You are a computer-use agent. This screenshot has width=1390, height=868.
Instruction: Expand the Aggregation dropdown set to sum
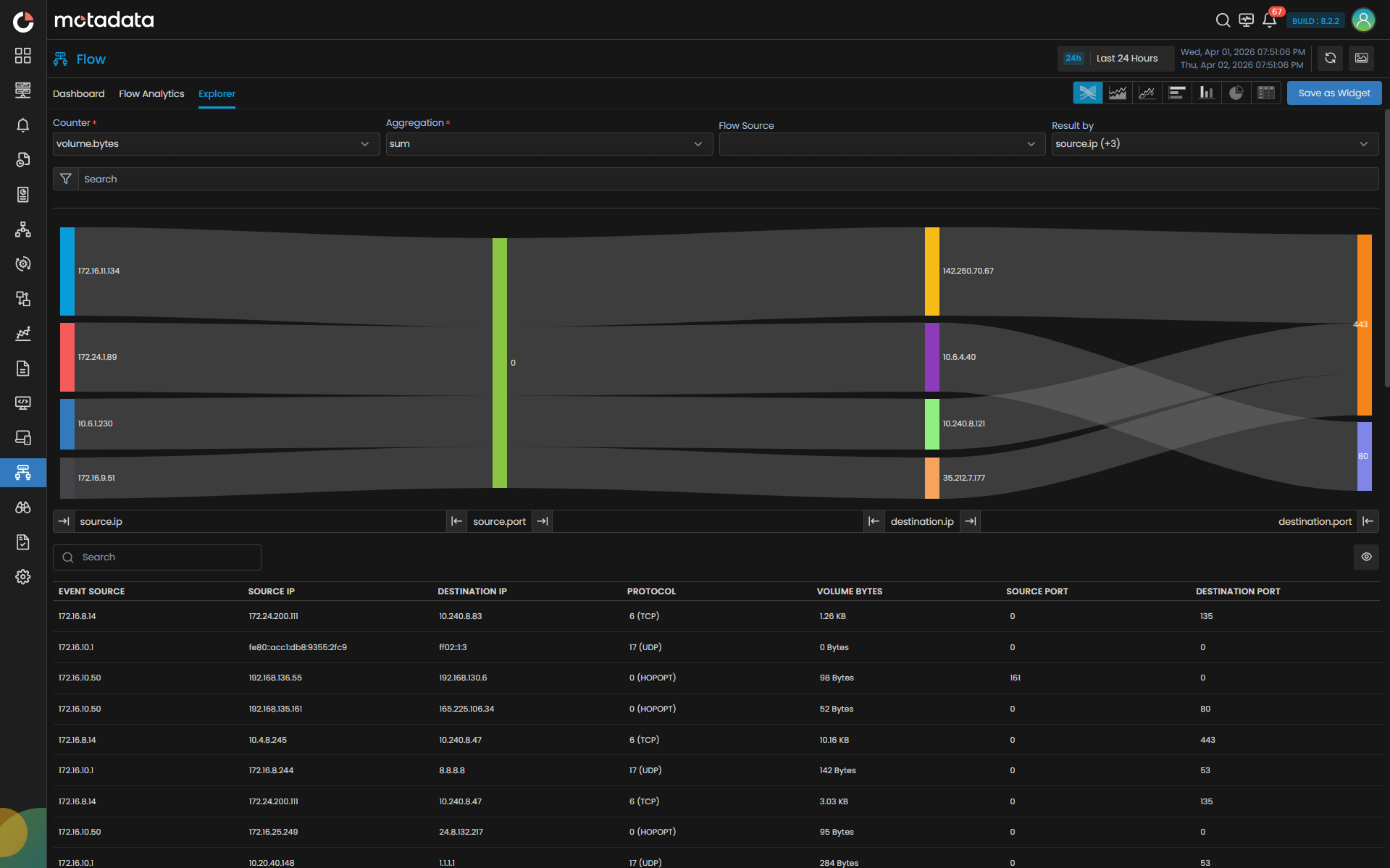(x=549, y=143)
